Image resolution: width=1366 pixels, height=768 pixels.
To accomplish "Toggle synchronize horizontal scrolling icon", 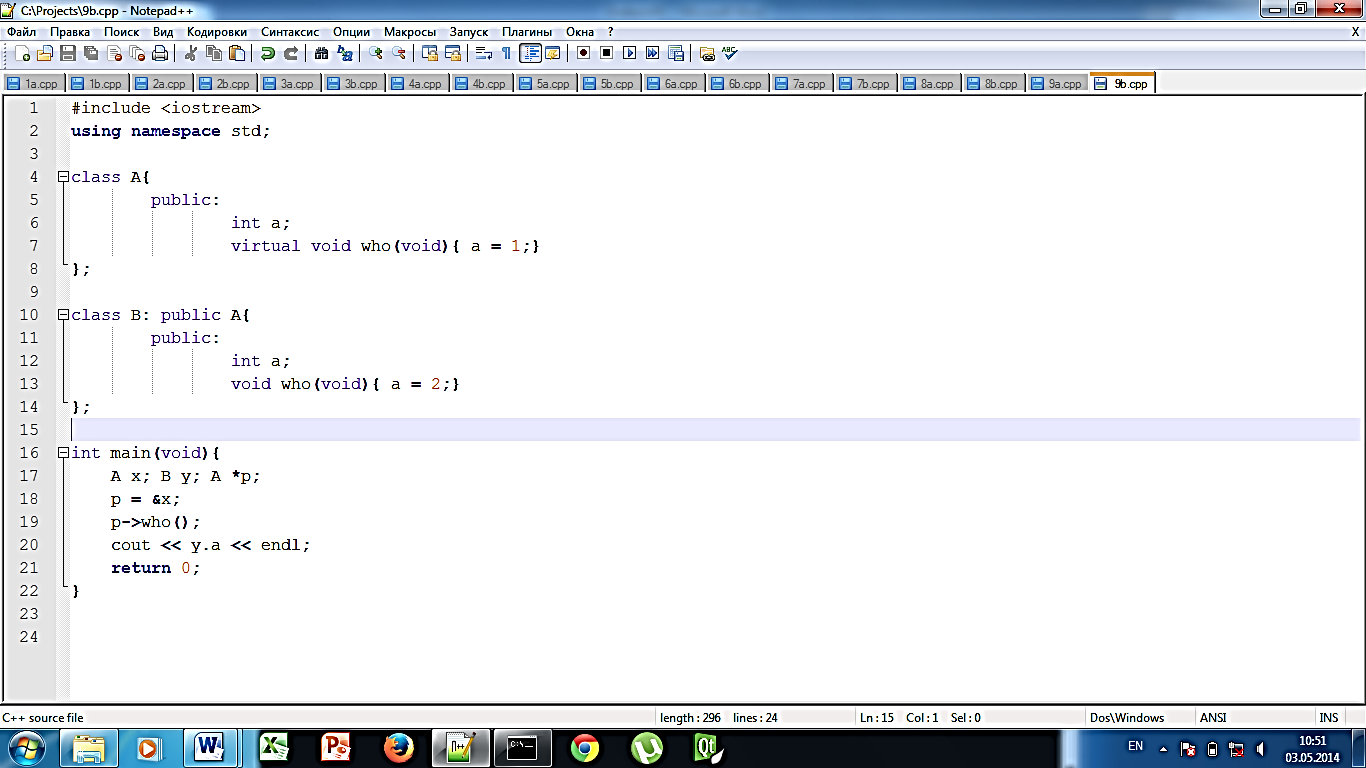I will coord(453,53).
